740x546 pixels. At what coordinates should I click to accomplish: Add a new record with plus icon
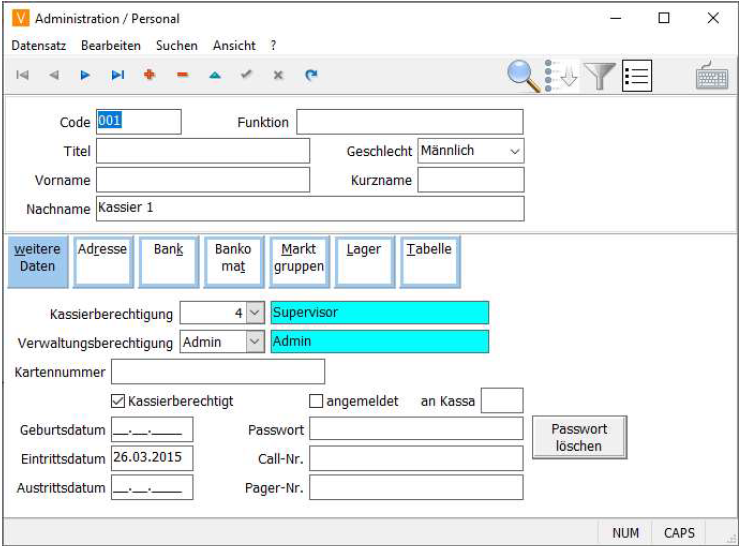[150, 75]
